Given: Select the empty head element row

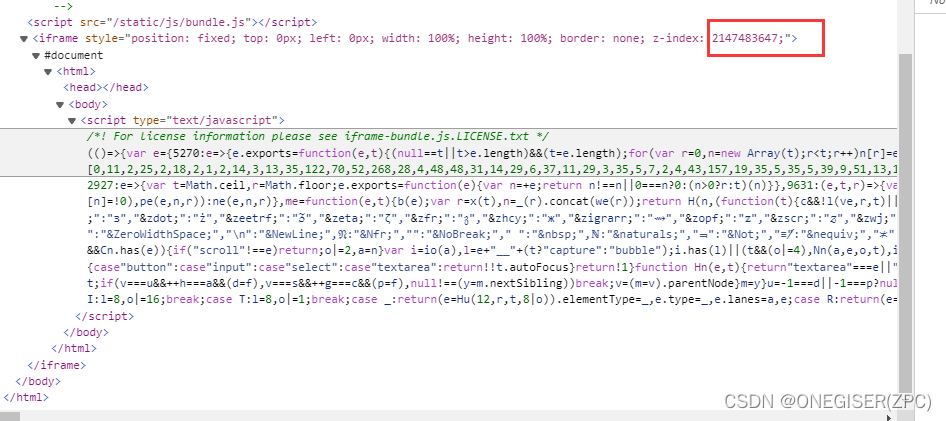Looking at the screenshot, I should tap(106, 87).
